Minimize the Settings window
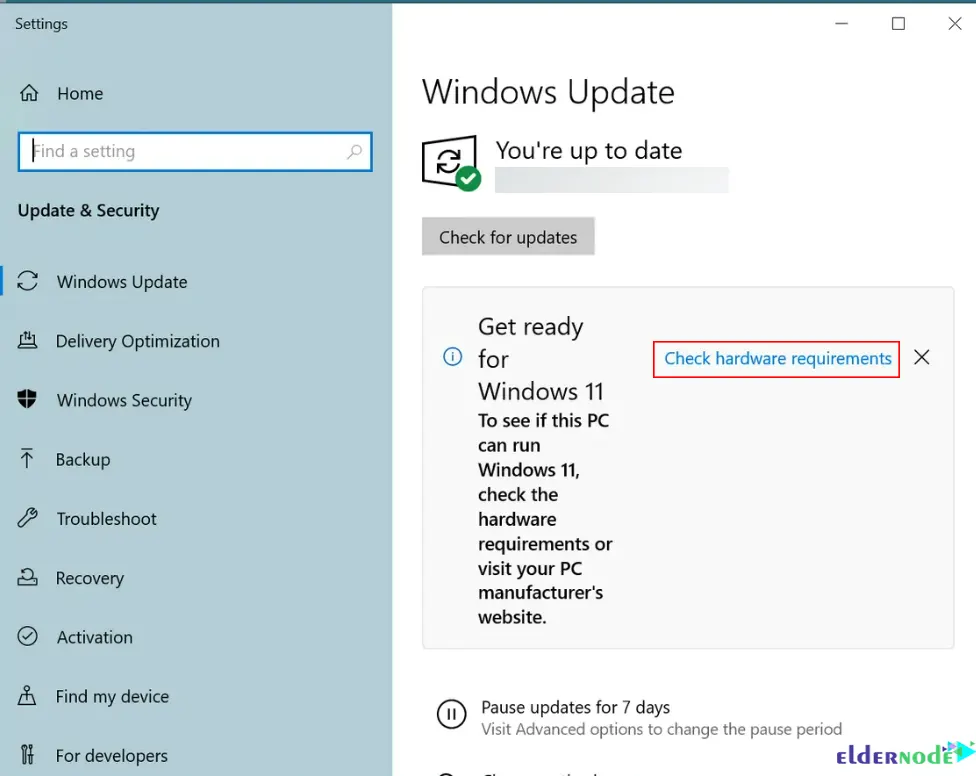The height and width of the screenshot is (776, 976). point(842,24)
